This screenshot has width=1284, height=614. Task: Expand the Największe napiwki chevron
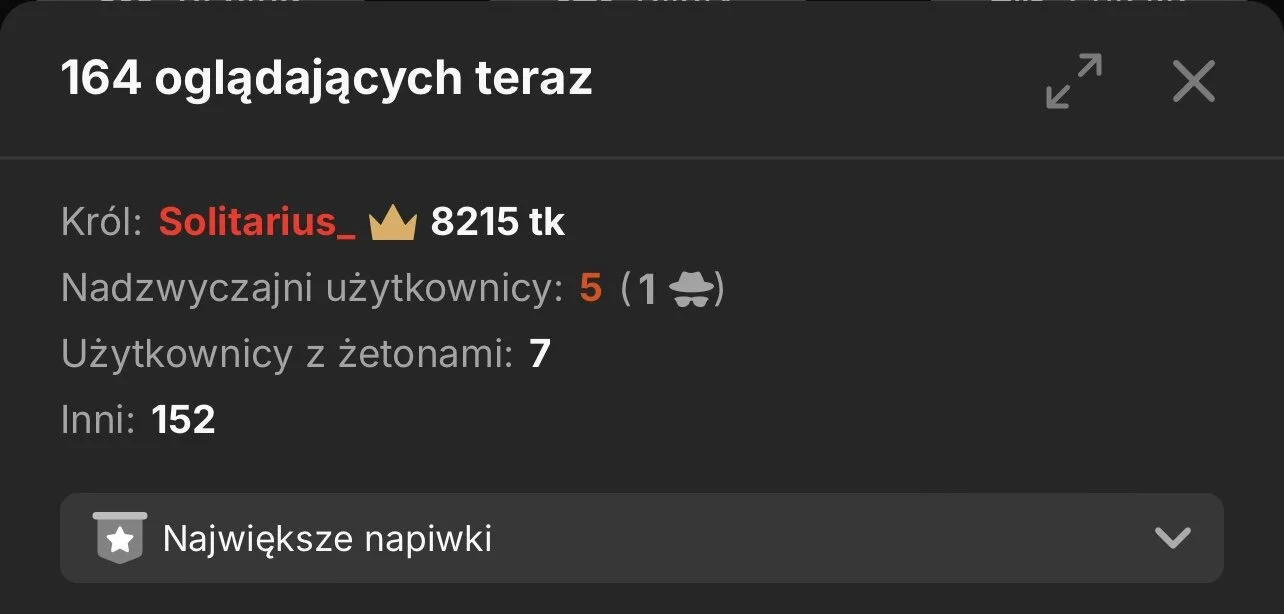pos(1172,538)
